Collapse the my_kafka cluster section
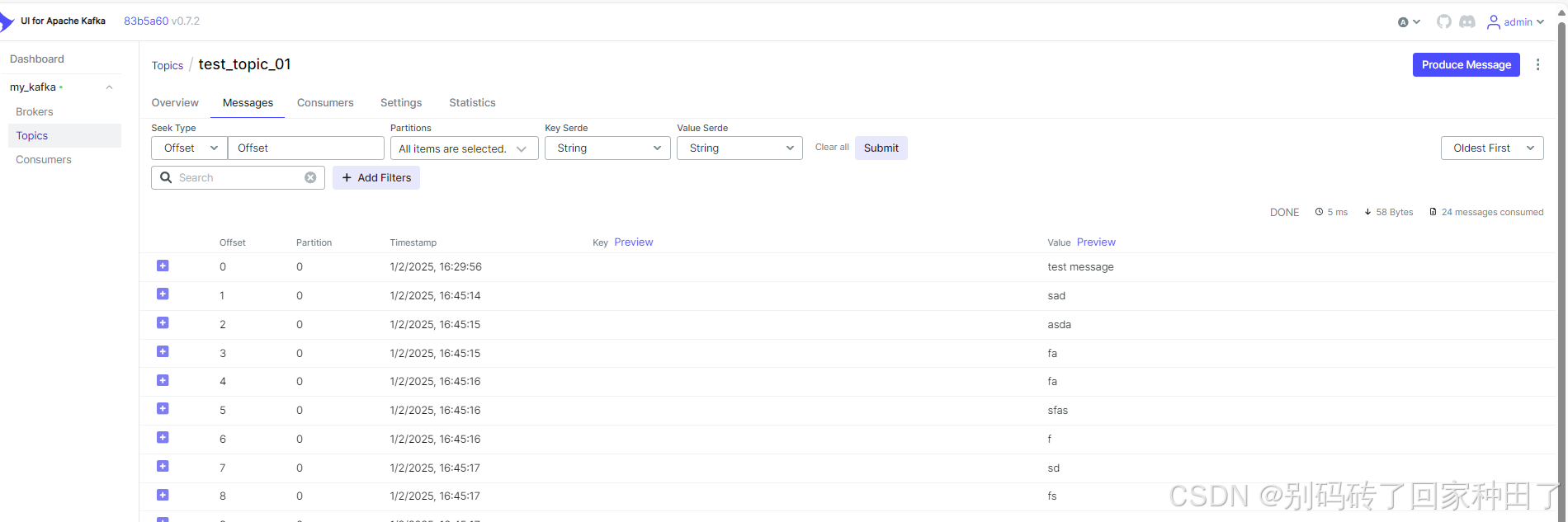This screenshot has height=522, width=1568. [109, 87]
